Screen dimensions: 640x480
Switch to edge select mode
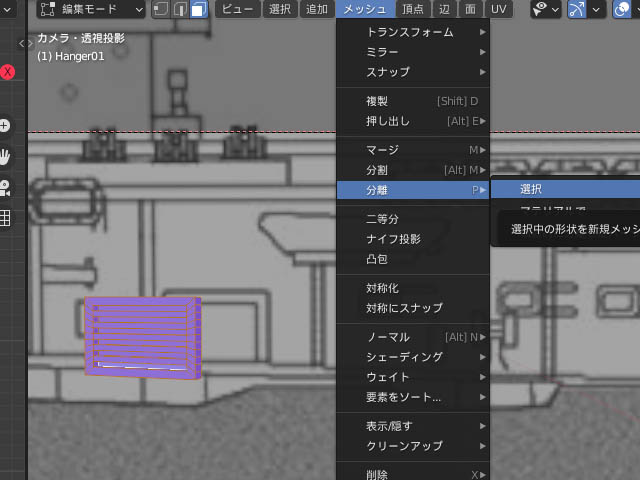click(180, 9)
